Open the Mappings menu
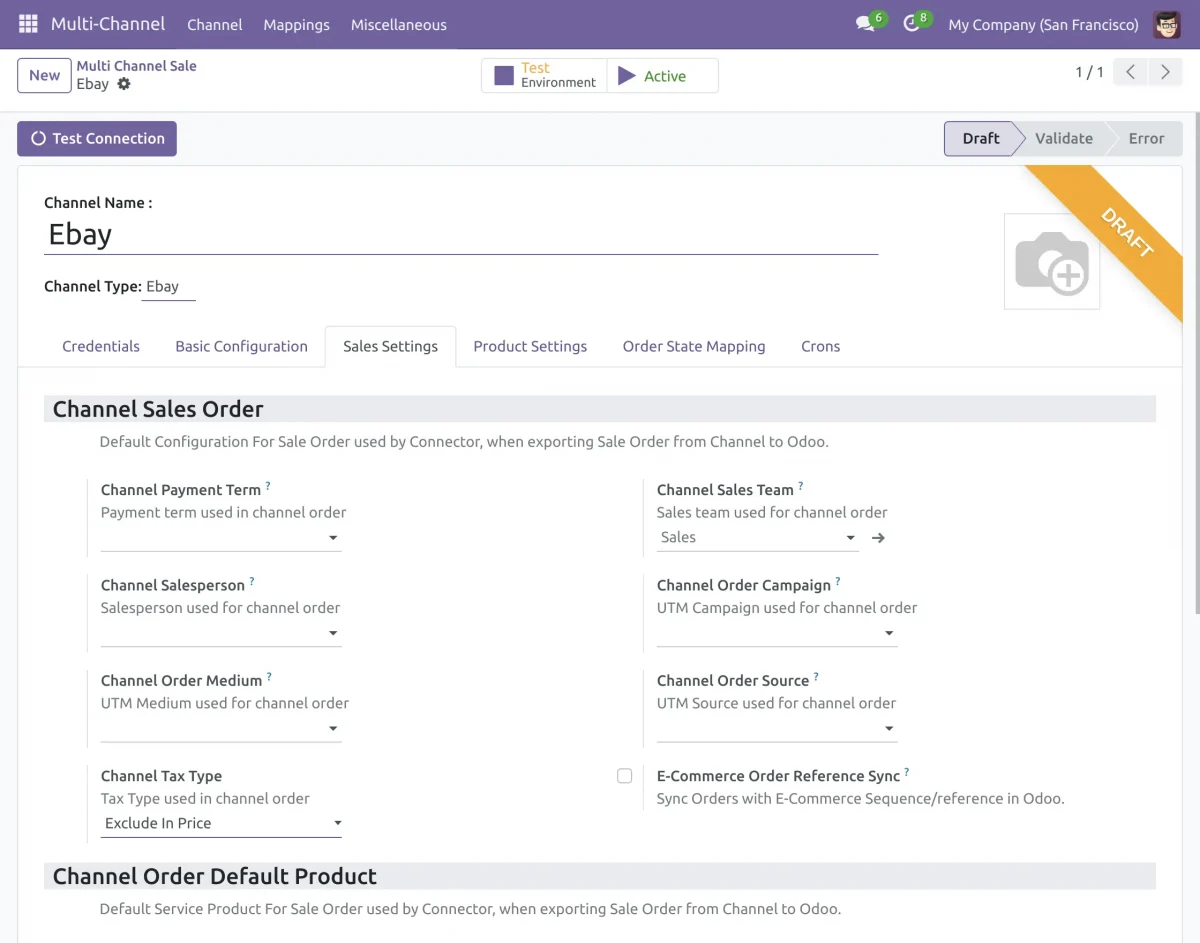 click(296, 24)
